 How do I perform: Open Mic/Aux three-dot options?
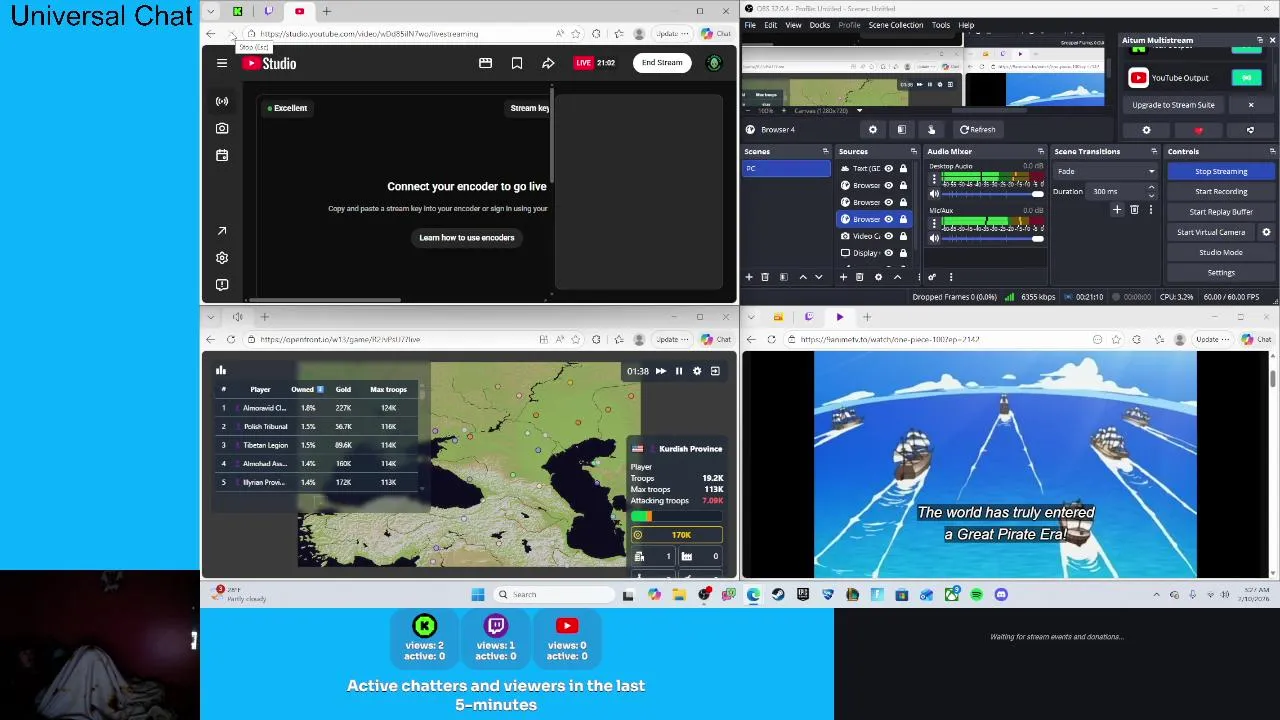tap(934, 224)
